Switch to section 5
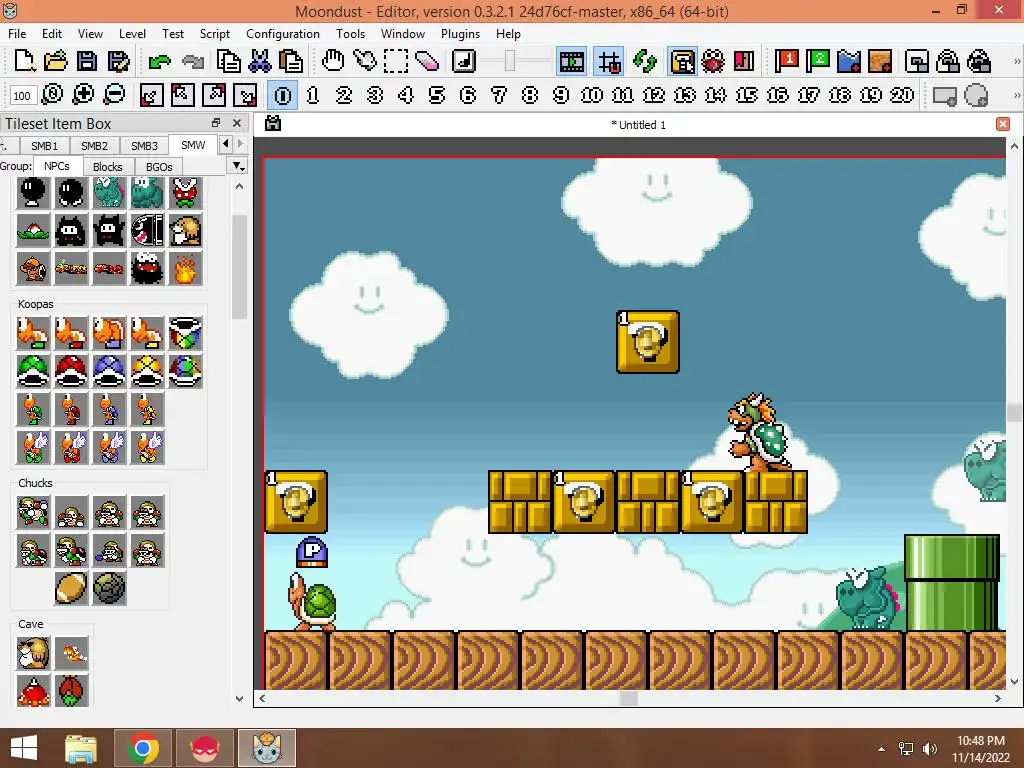This screenshot has width=1024, height=768. [x=437, y=95]
